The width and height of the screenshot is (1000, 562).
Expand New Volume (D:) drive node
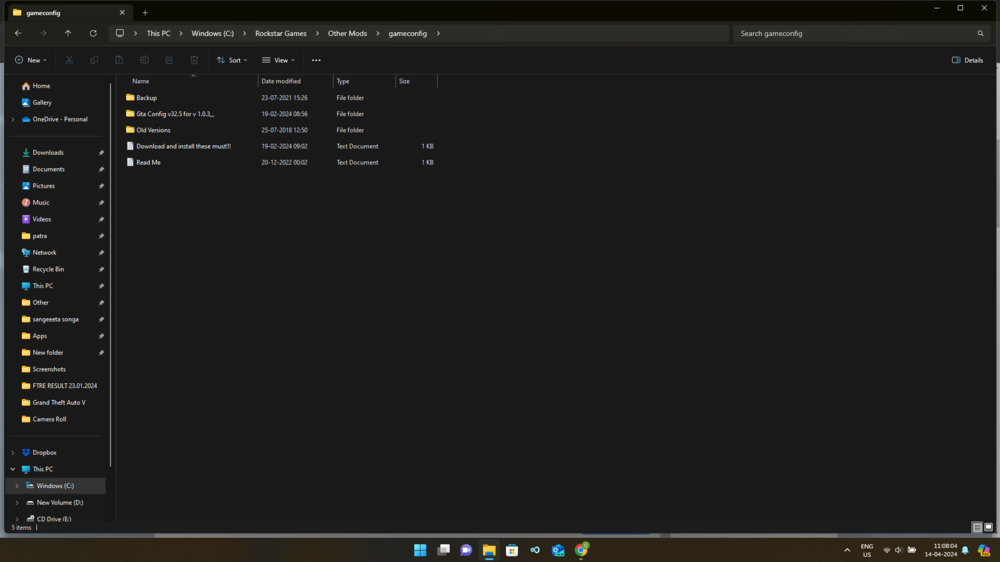click(17, 503)
